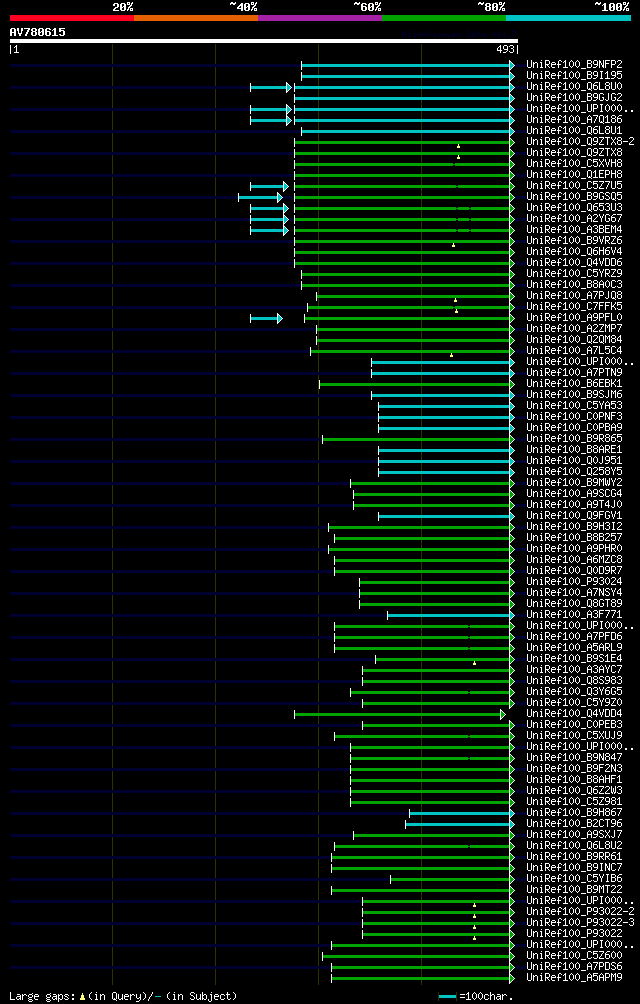Open hit UniRef100_Q8S983
Screen dimensions: 640x1004
(574, 680)
